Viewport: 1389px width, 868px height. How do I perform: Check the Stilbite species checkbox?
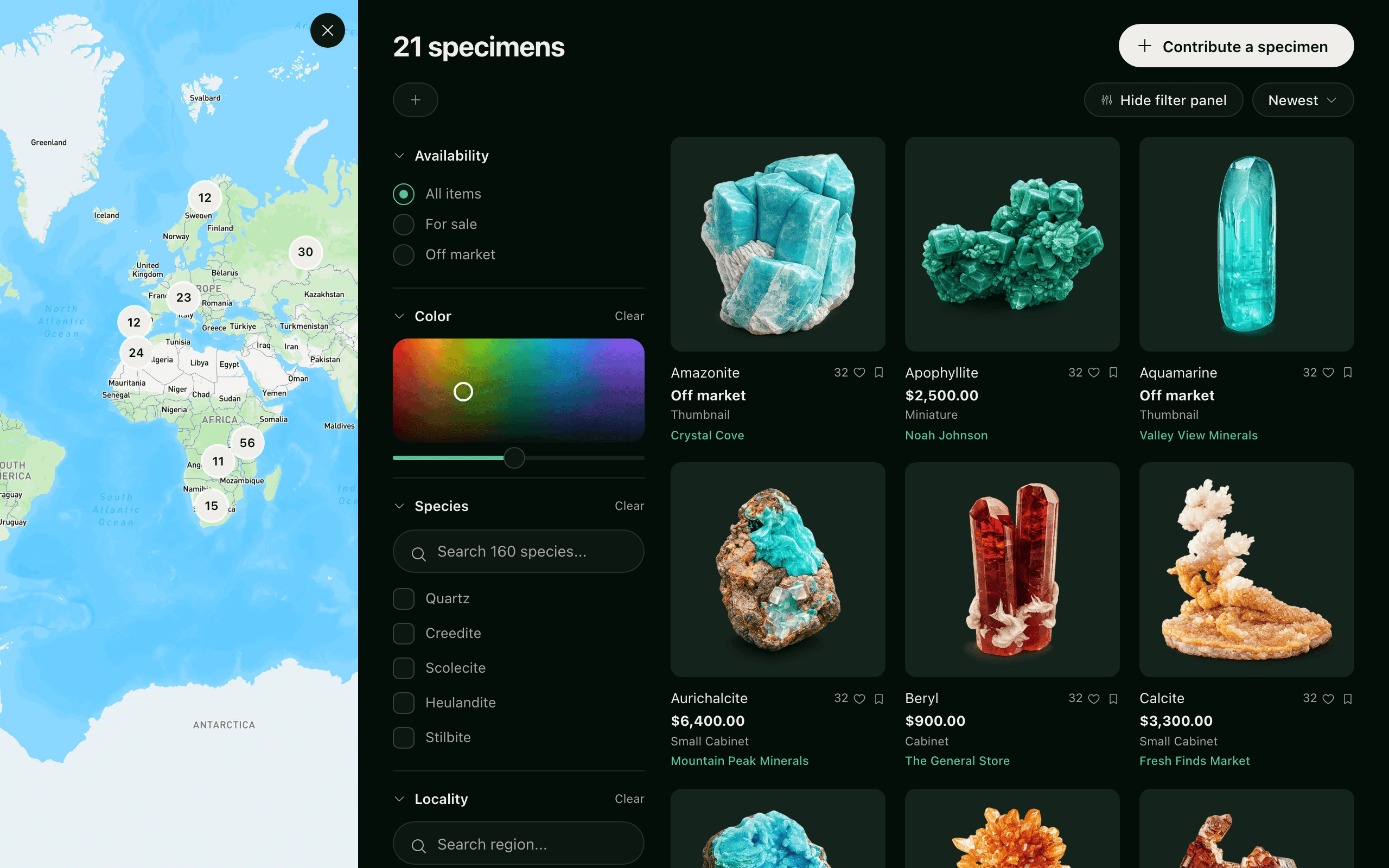point(404,738)
